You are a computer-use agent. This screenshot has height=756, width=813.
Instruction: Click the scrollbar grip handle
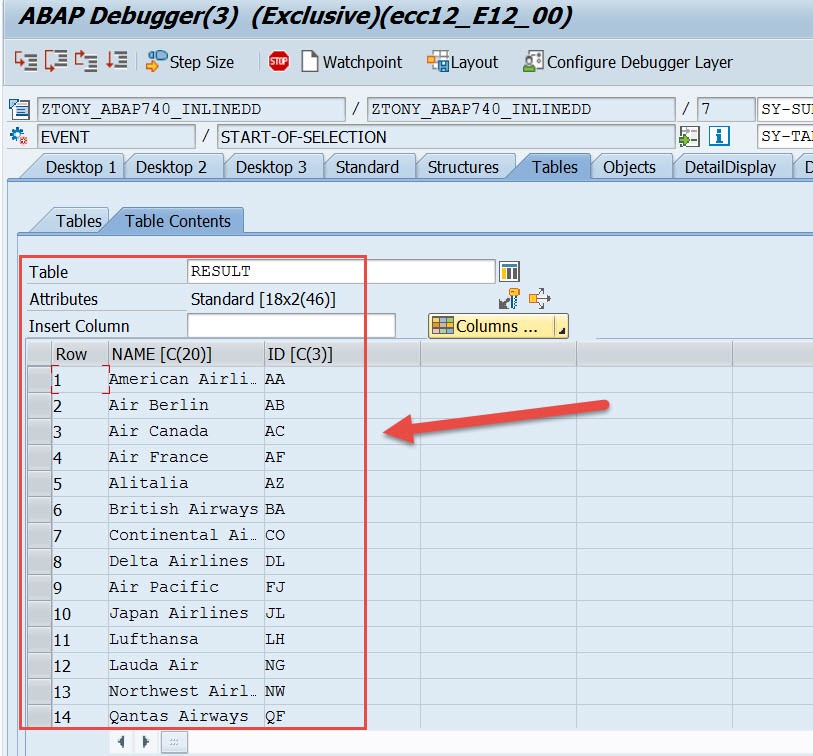pos(174,743)
